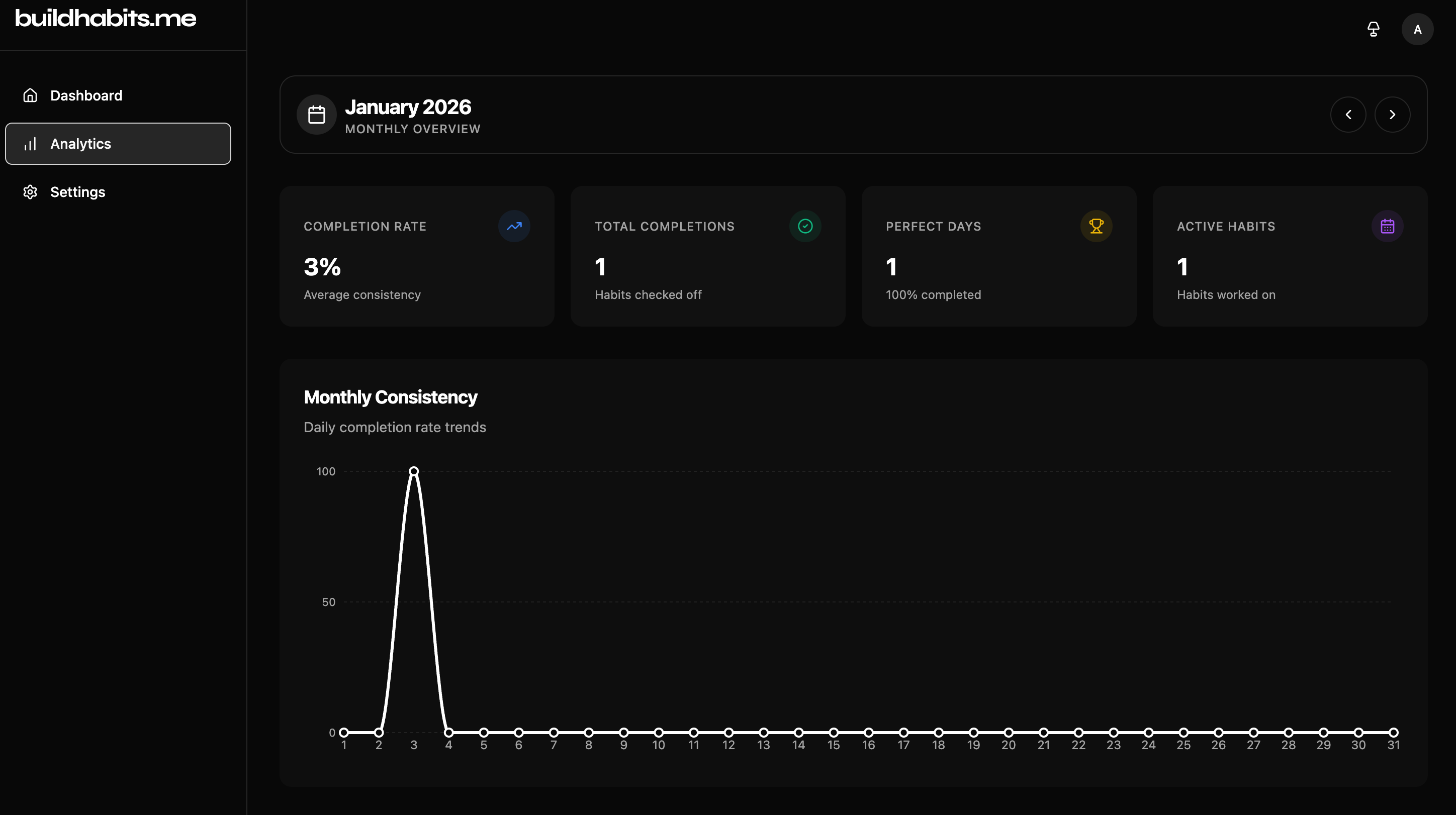Click the home icon next to Dashboard
The image size is (1456, 815).
coord(30,95)
